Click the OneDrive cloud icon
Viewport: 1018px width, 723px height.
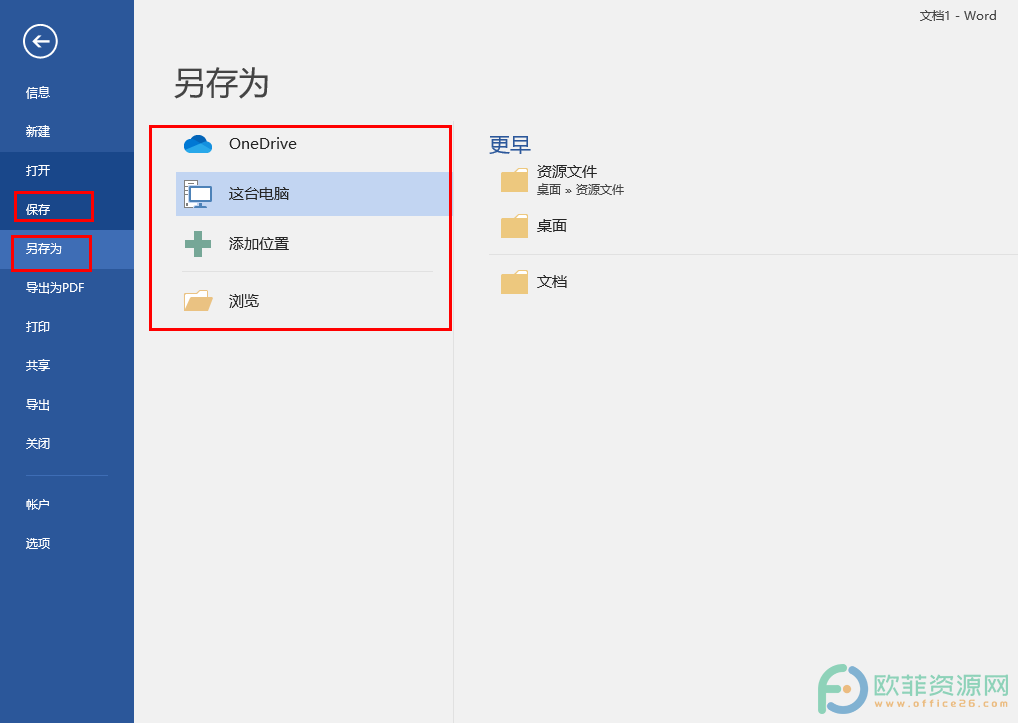(x=198, y=144)
